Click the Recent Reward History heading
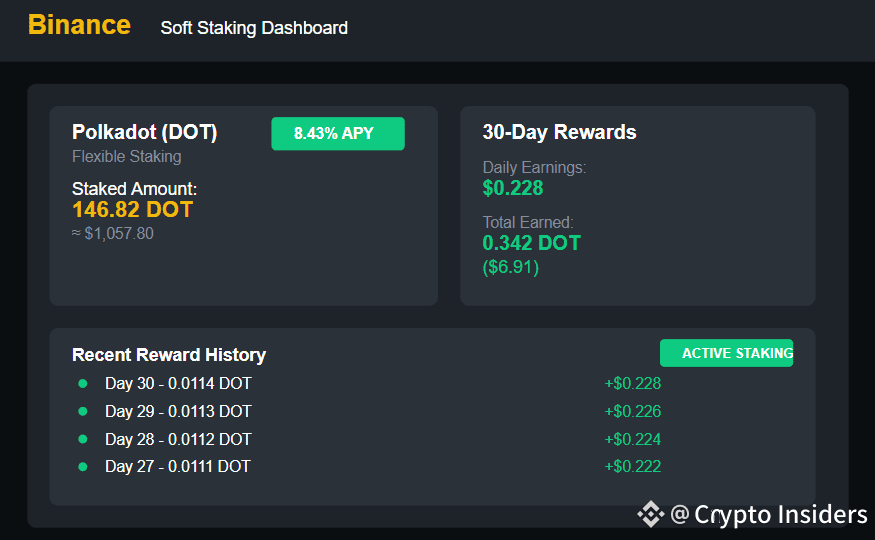The image size is (875, 540). coord(169,355)
